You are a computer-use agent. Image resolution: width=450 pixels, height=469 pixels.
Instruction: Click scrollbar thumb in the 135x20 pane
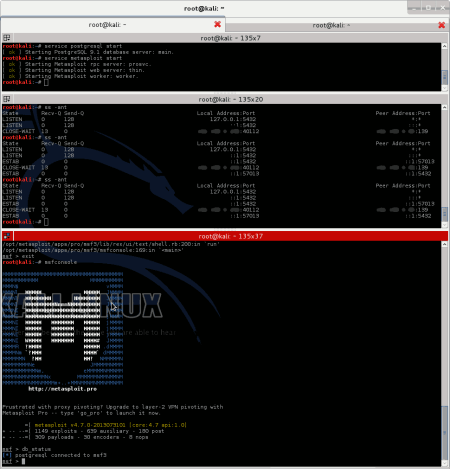(x=445, y=214)
